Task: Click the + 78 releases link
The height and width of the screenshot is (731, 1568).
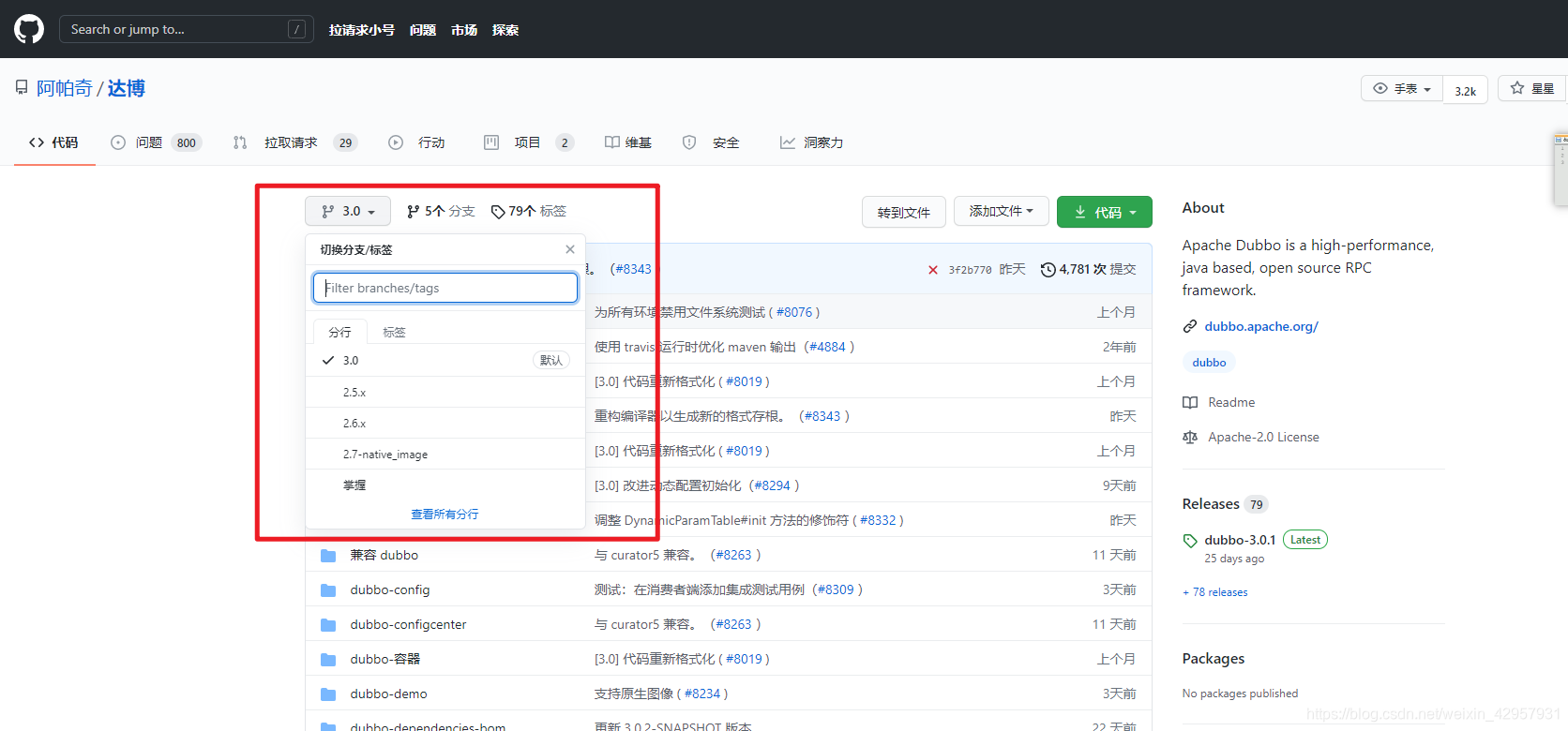Action: pyautogui.click(x=1215, y=592)
